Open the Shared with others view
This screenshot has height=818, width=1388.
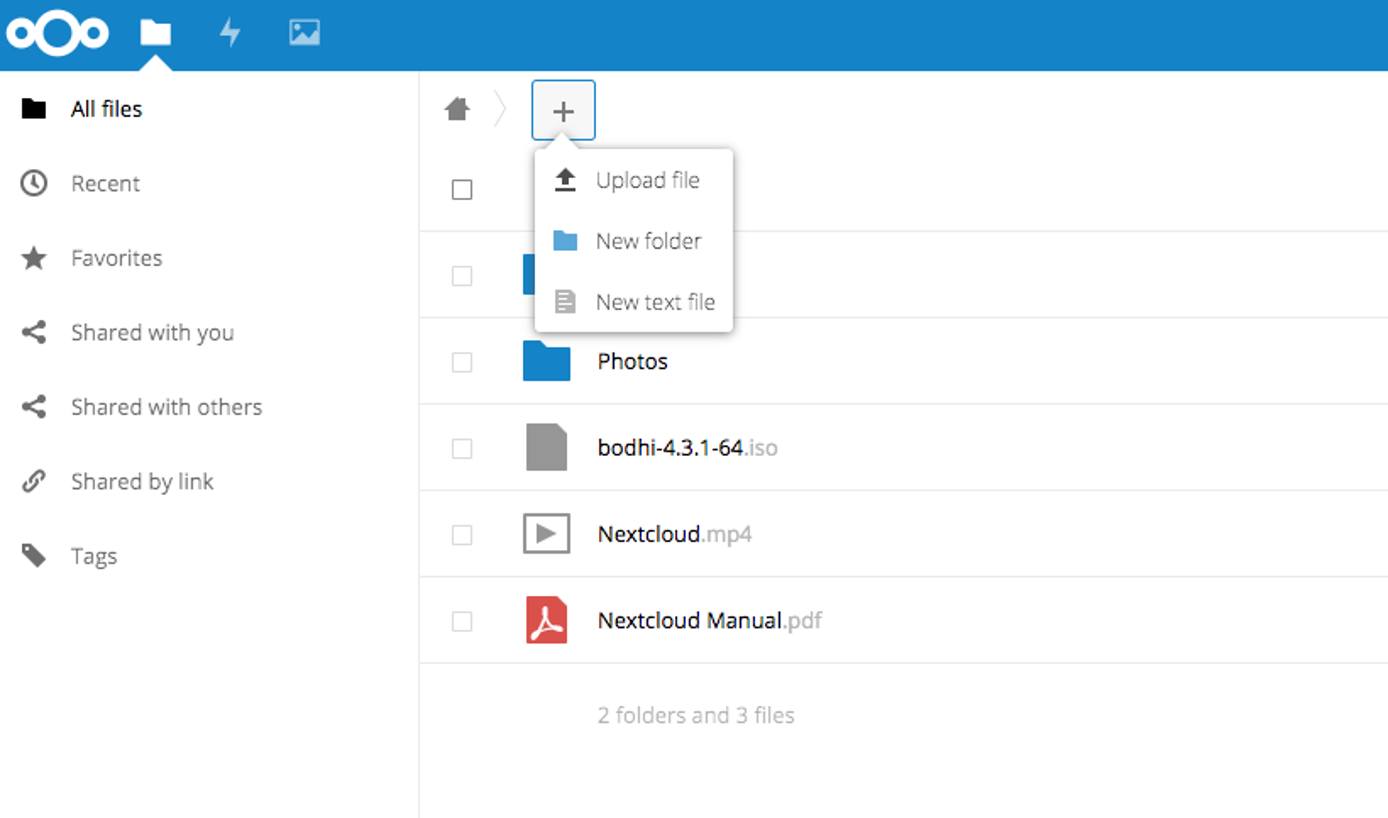click(x=166, y=407)
